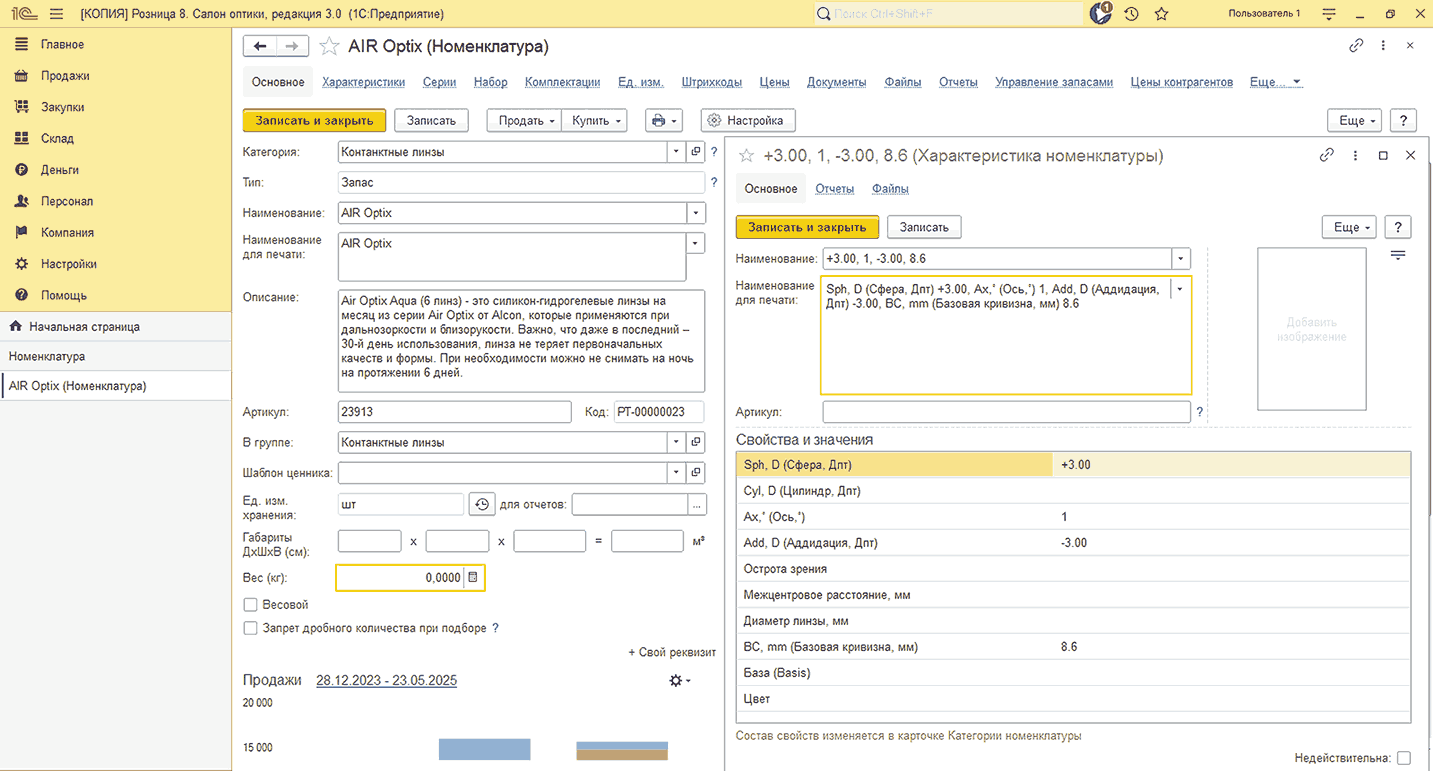1433x771 pixels.
Task: Click Записать и закрыть for AIR Optix
Action: (x=314, y=120)
